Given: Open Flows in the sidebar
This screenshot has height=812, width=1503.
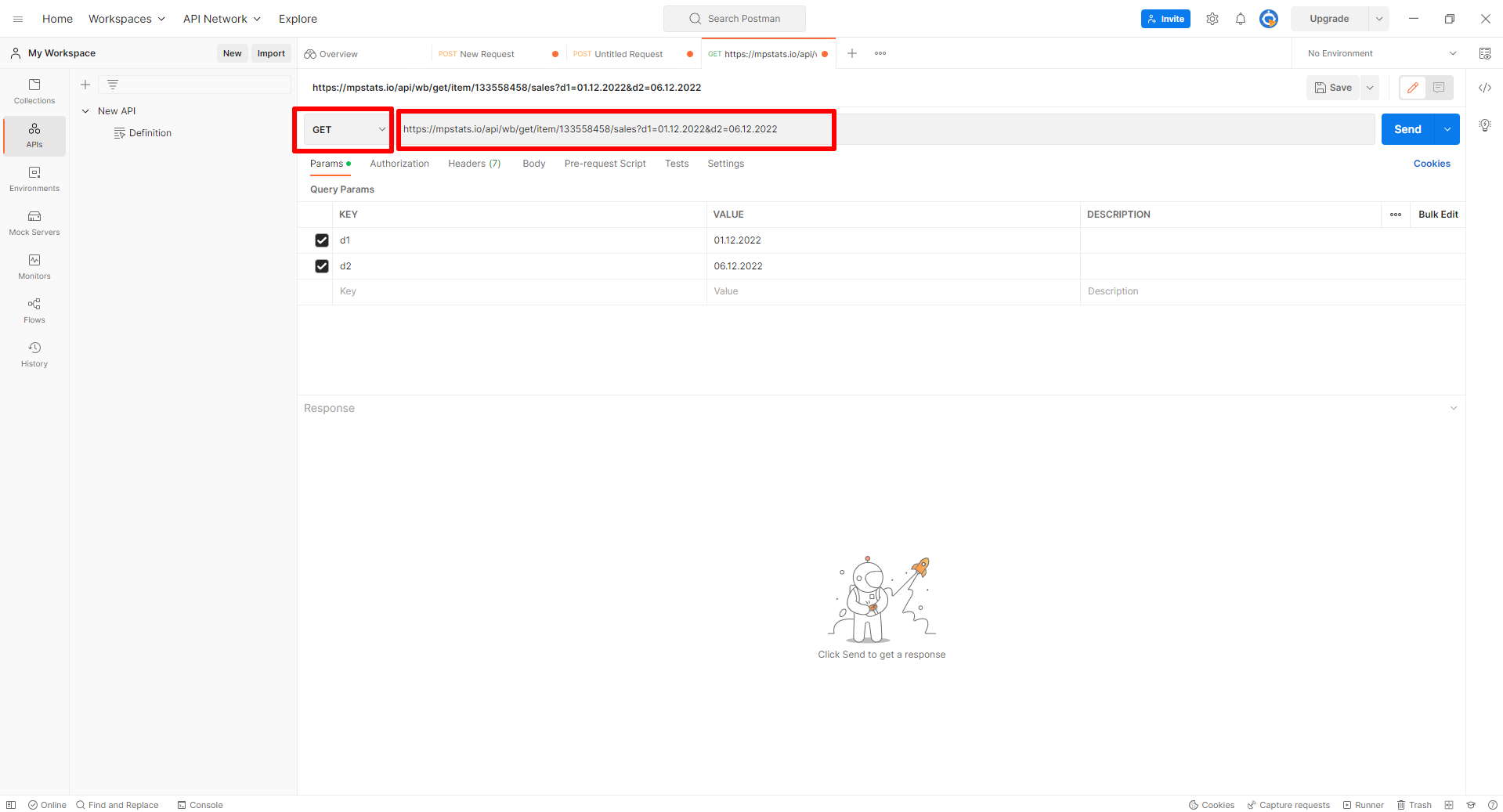Looking at the screenshot, I should (x=34, y=310).
